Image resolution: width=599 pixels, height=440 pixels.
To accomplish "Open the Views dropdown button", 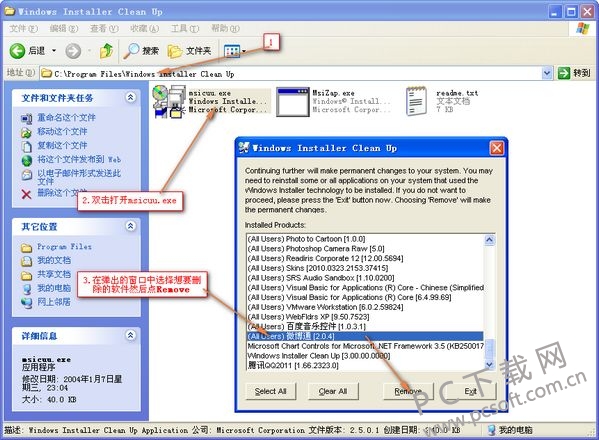I will coord(235,51).
